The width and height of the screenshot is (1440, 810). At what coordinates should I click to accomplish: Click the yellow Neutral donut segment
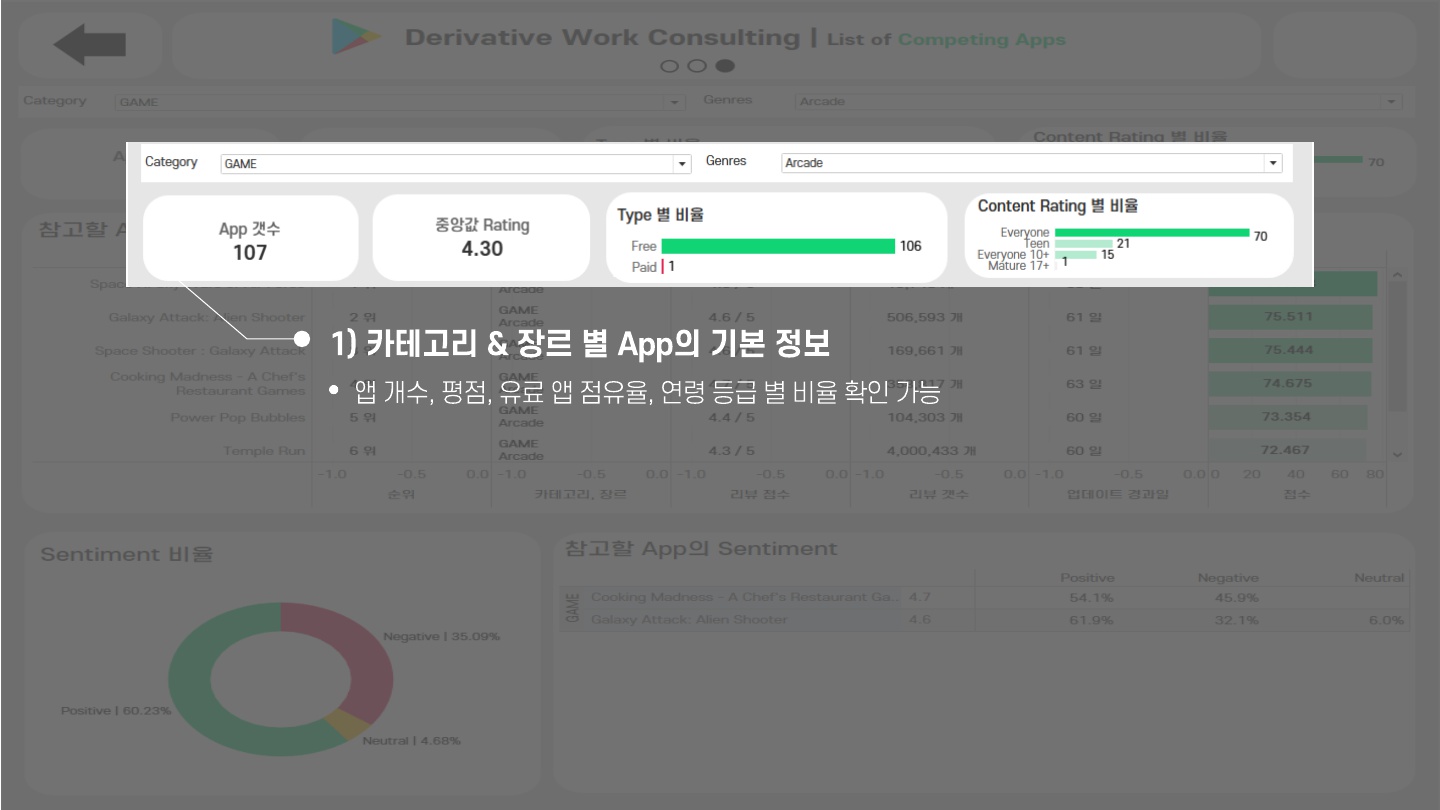(349, 726)
